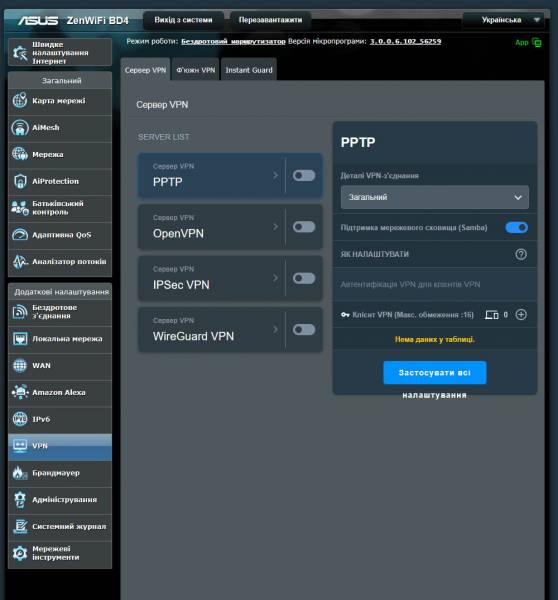Image resolution: width=558 pixels, height=600 pixels.
Task: Open the Адаптивна QoS gauge icon
Action: pos(20,235)
